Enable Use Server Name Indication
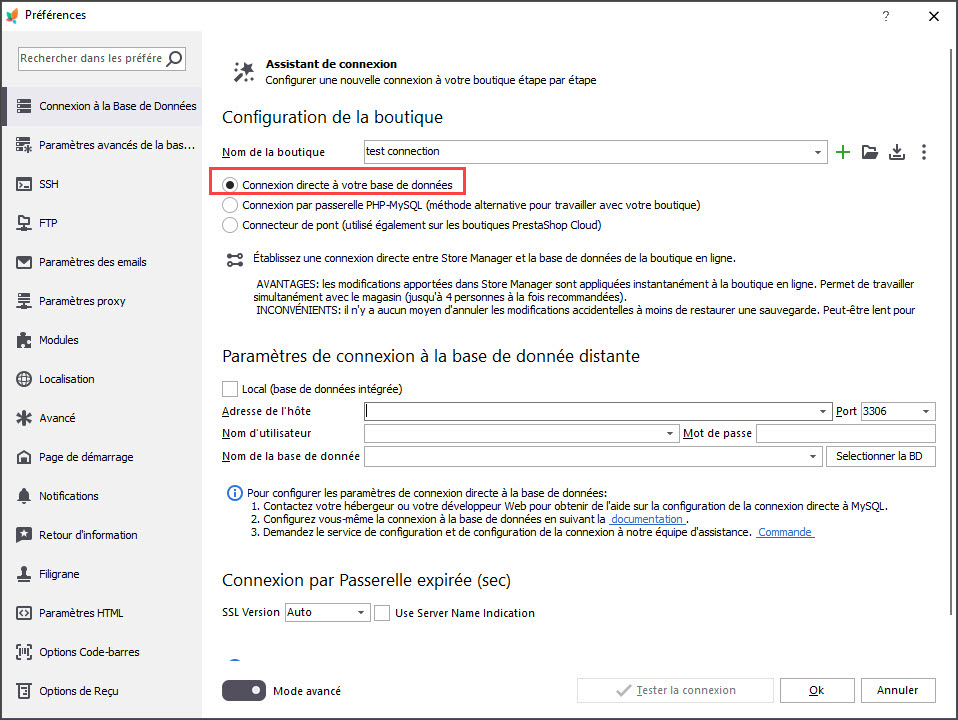The image size is (958, 720). (382, 613)
